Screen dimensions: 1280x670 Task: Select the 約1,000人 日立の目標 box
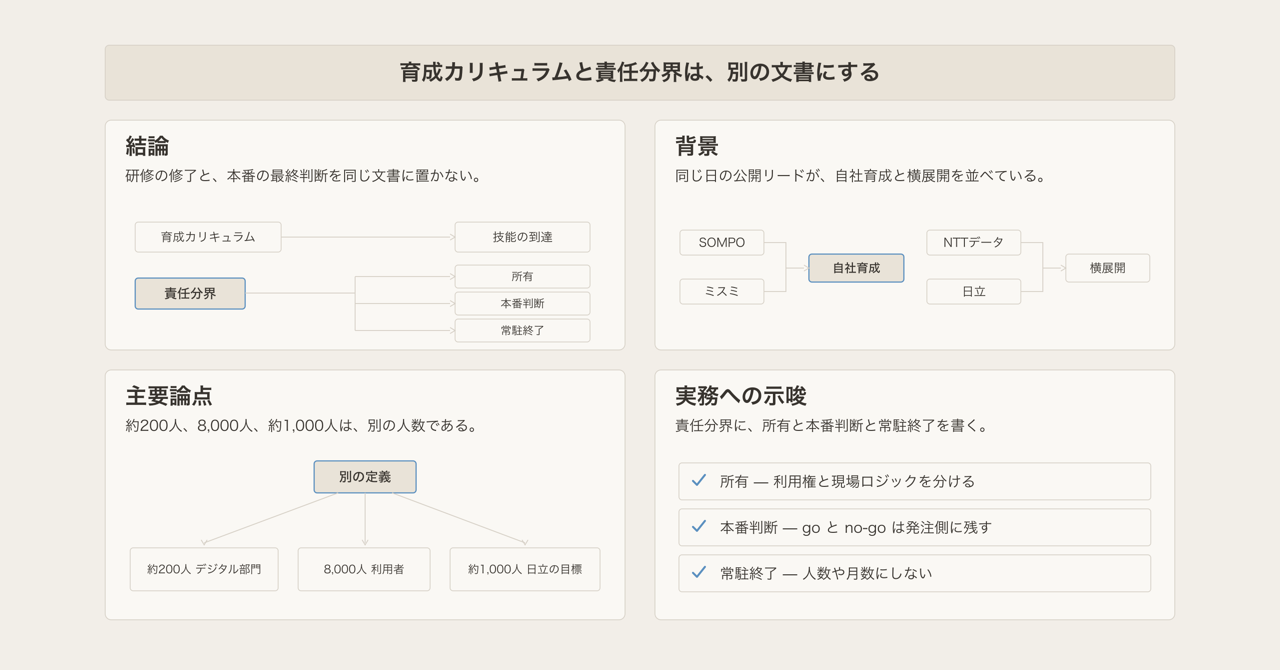pyautogui.click(x=525, y=569)
